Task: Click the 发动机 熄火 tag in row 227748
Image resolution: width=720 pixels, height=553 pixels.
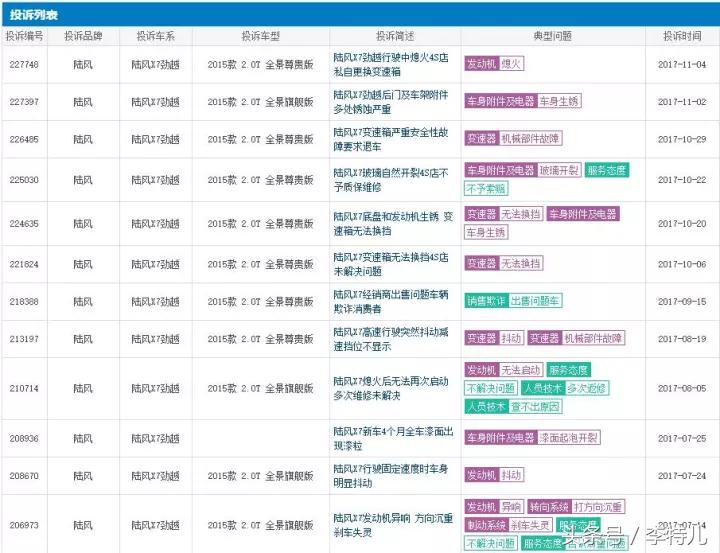Action: (x=494, y=64)
